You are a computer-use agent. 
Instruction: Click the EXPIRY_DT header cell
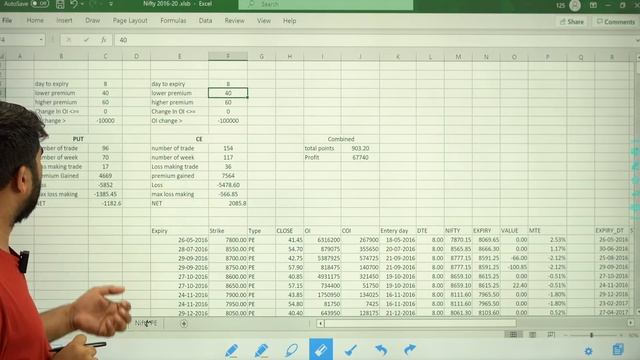pyautogui.click(x=611, y=231)
